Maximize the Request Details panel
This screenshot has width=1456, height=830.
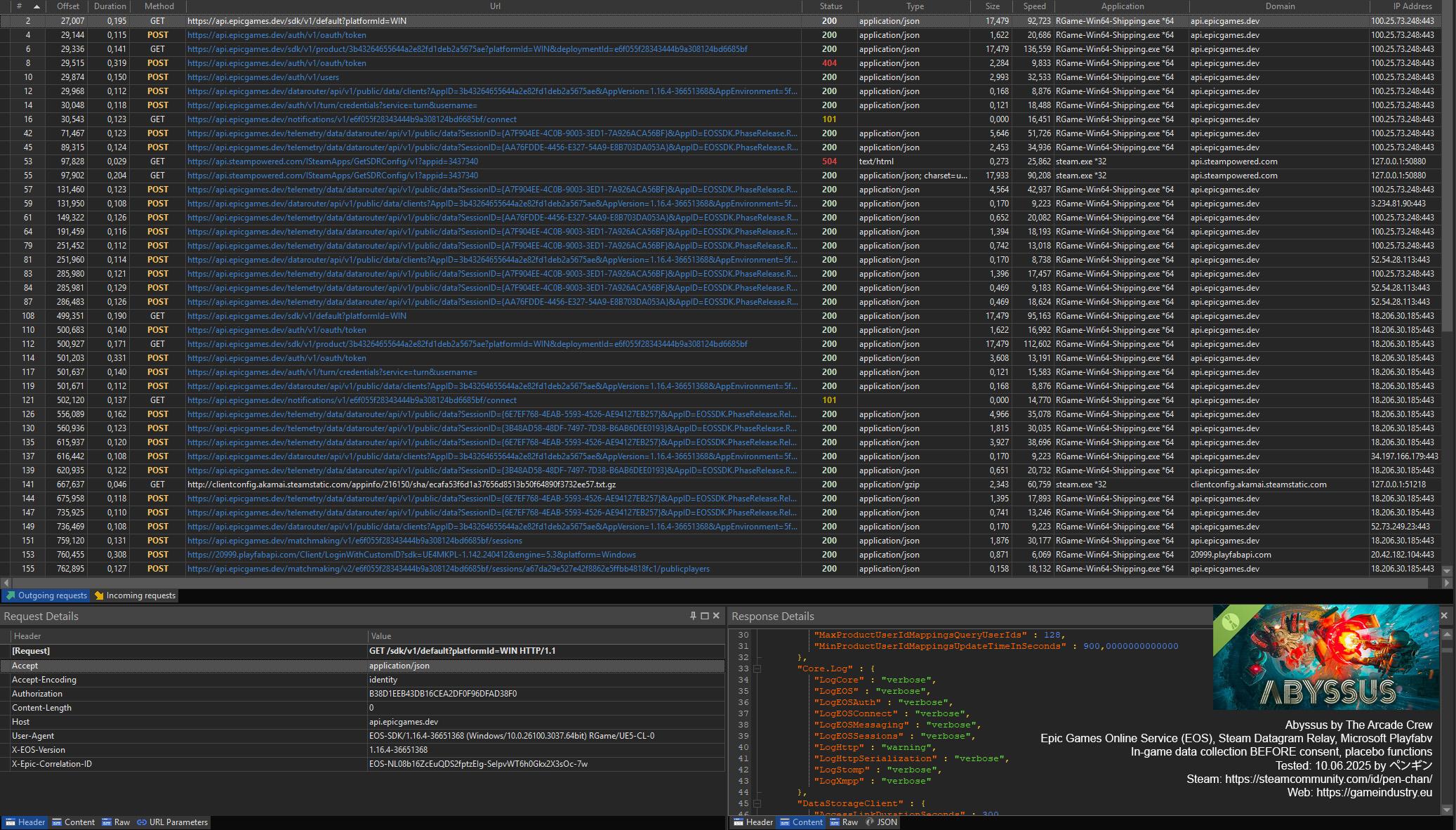705,616
